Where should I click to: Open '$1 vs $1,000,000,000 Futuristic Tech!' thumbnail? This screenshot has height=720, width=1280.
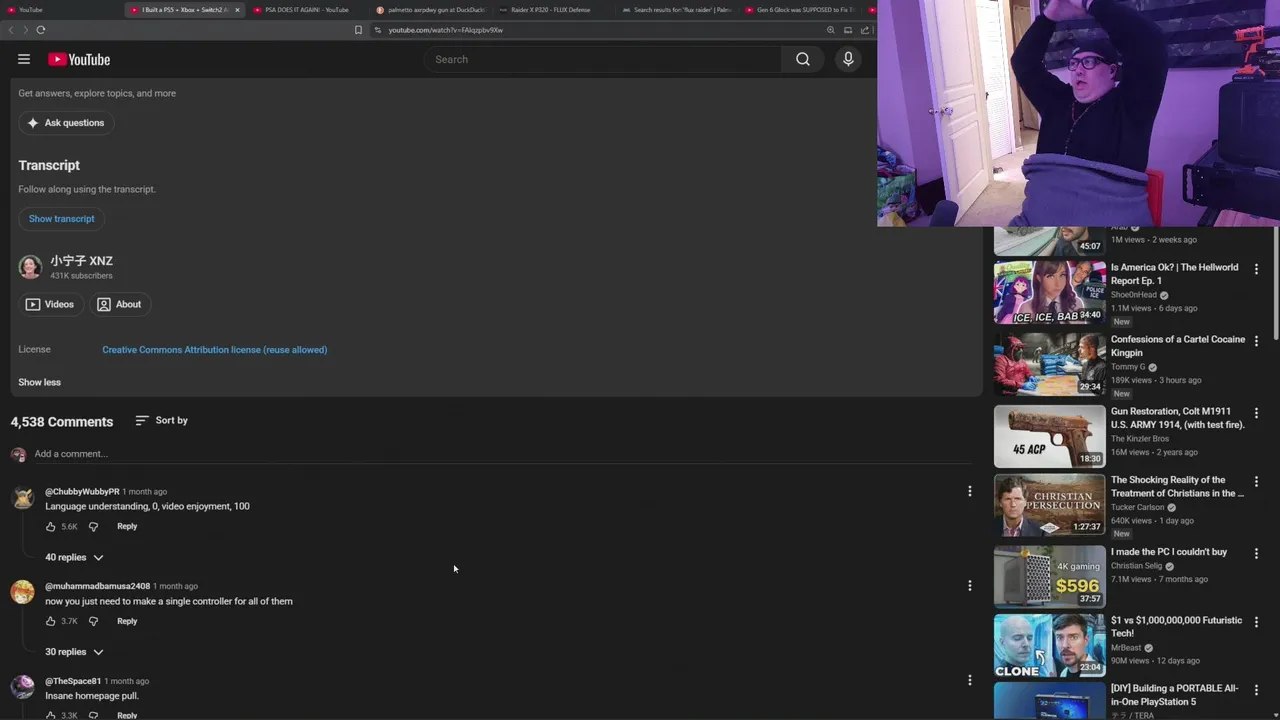[x=1049, y=645]
